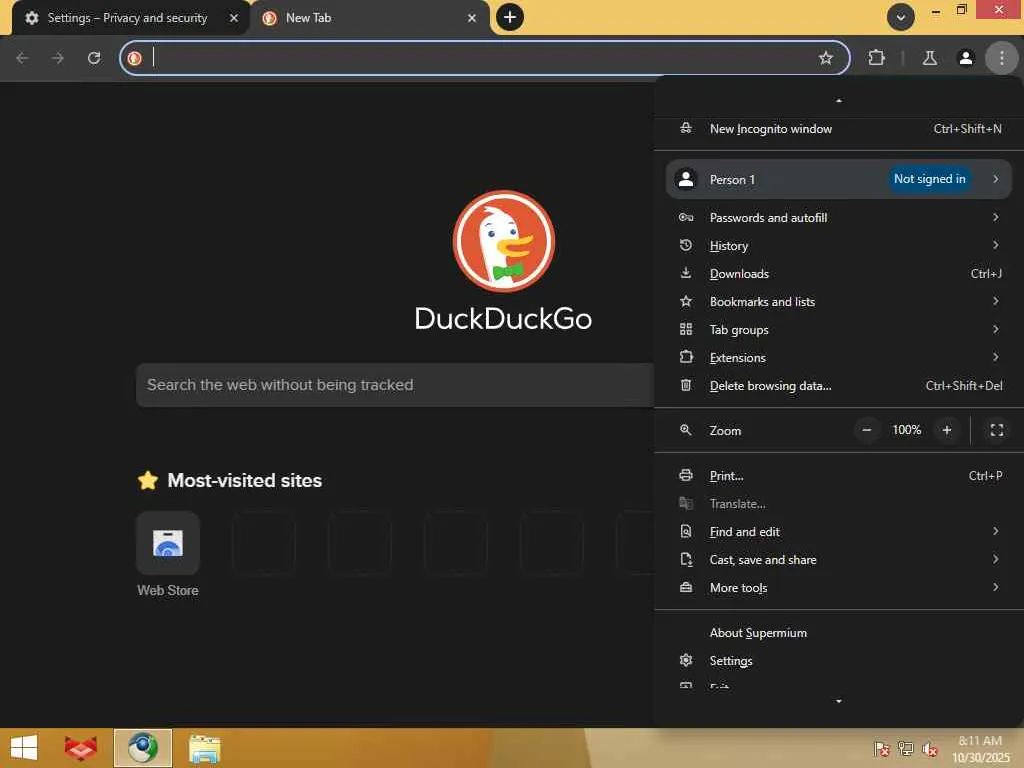Click the Not signed in badge
Image resolution: width=1024 pixels, height=768 pixels.
929,179
